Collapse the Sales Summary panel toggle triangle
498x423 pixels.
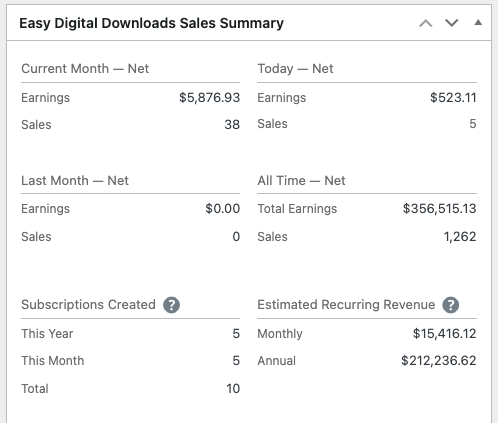pyautogui.click(x=478, y=23)
